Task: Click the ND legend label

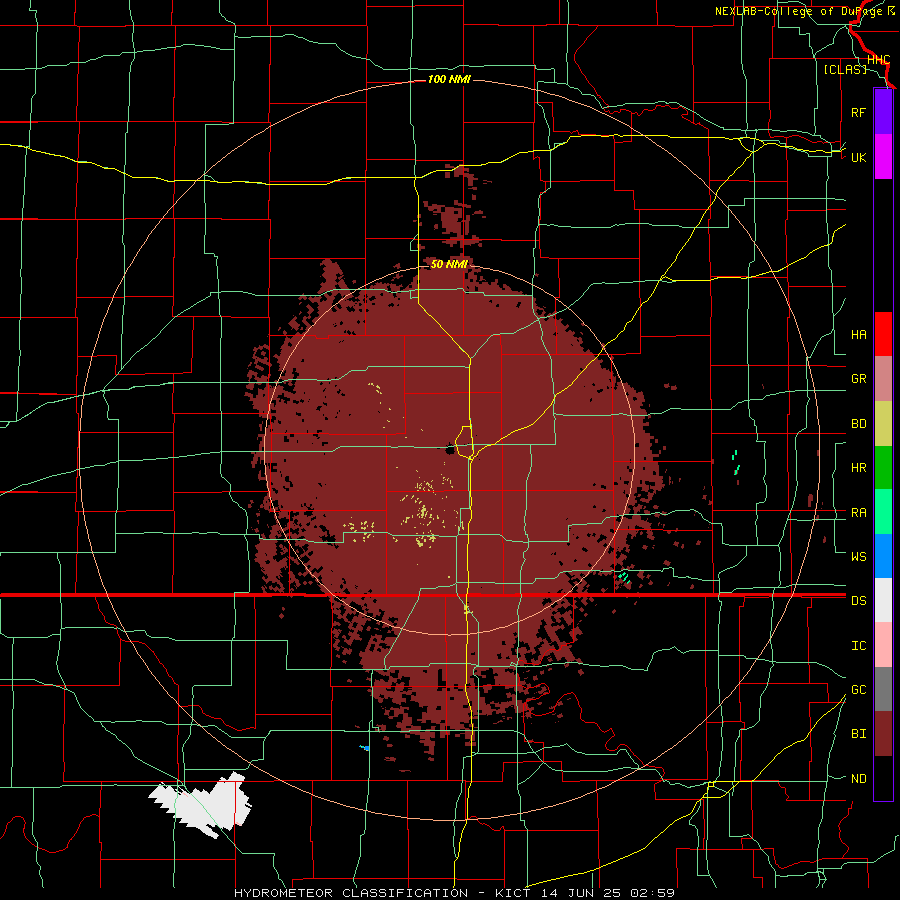Action: pos(858,779)
